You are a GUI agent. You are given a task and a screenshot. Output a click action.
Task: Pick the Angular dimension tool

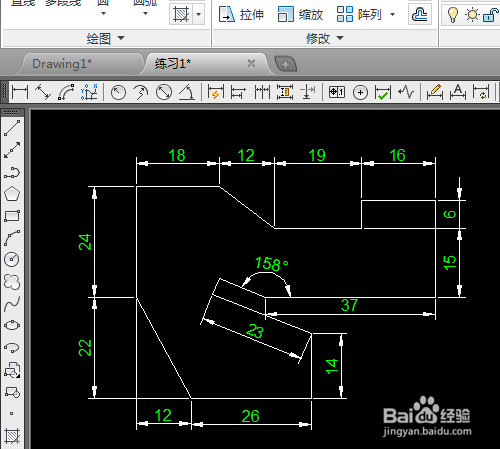[x=187, y=92]
